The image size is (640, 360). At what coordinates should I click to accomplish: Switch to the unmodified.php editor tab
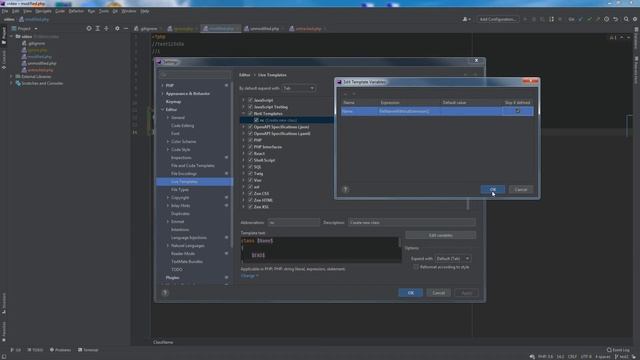[x=262, y=29]
